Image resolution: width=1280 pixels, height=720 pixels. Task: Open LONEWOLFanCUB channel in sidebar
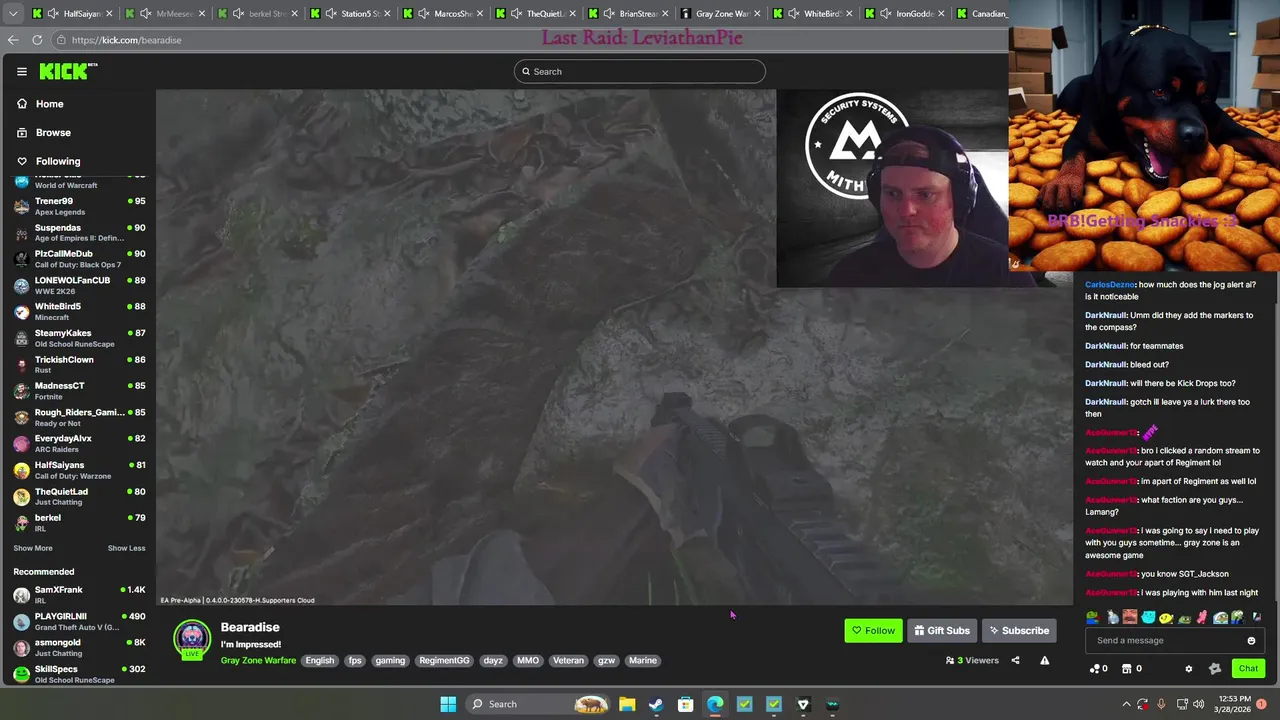pyautogui.click(x=79, y=285)
